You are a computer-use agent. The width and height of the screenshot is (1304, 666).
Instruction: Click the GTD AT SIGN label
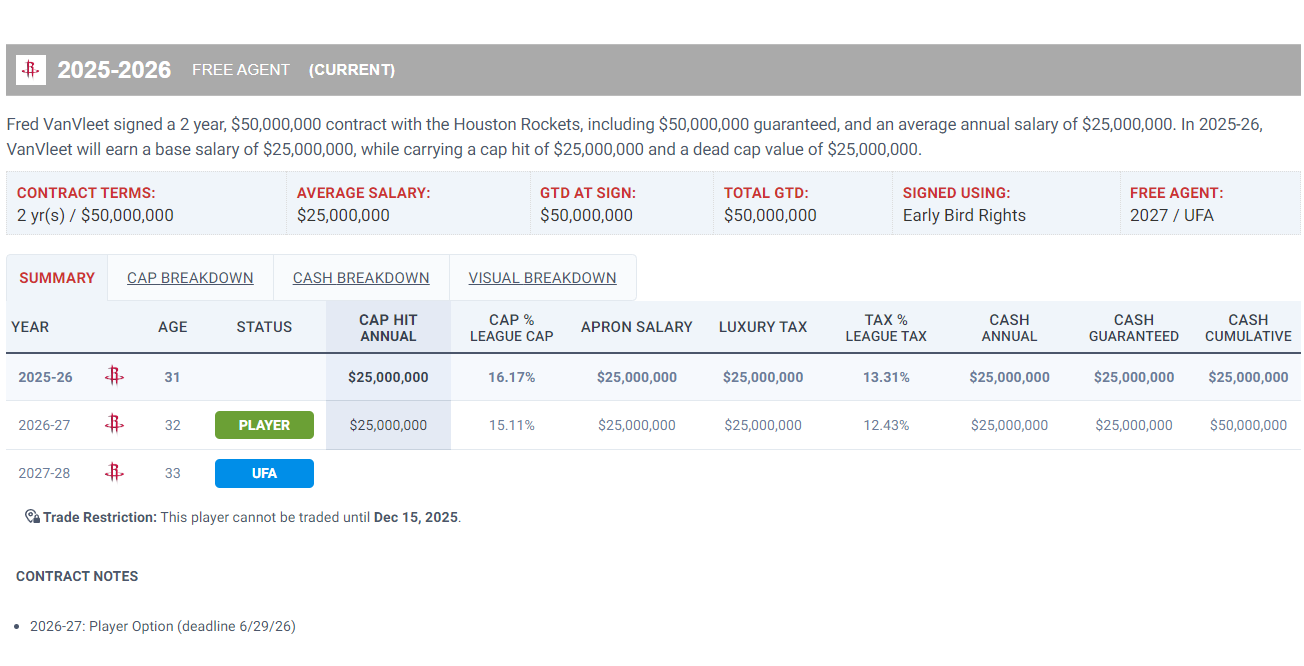pyautogui.click(x=588, y=193)
